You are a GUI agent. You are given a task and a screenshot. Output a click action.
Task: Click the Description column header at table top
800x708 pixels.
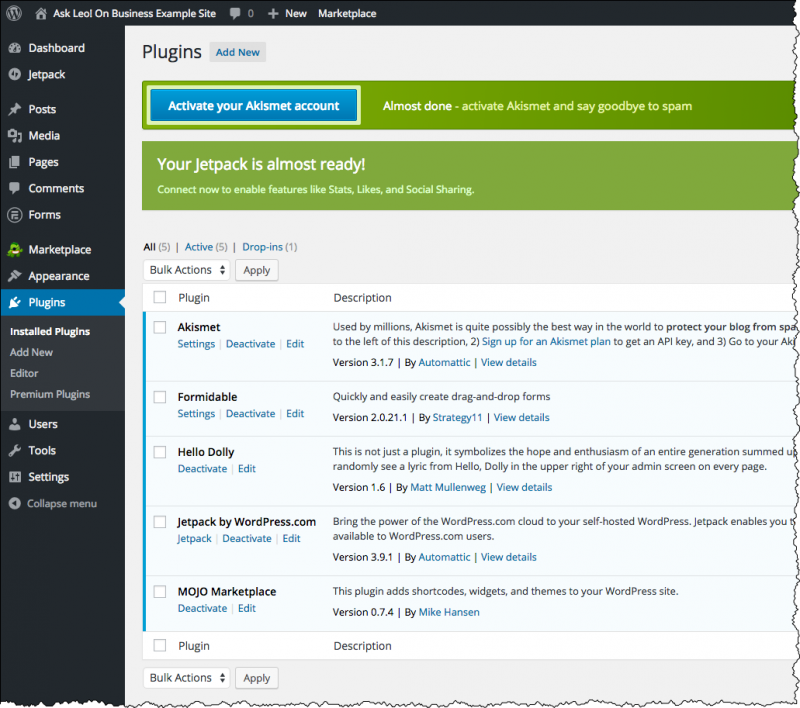pyautogui.click(x=362, y=298)
